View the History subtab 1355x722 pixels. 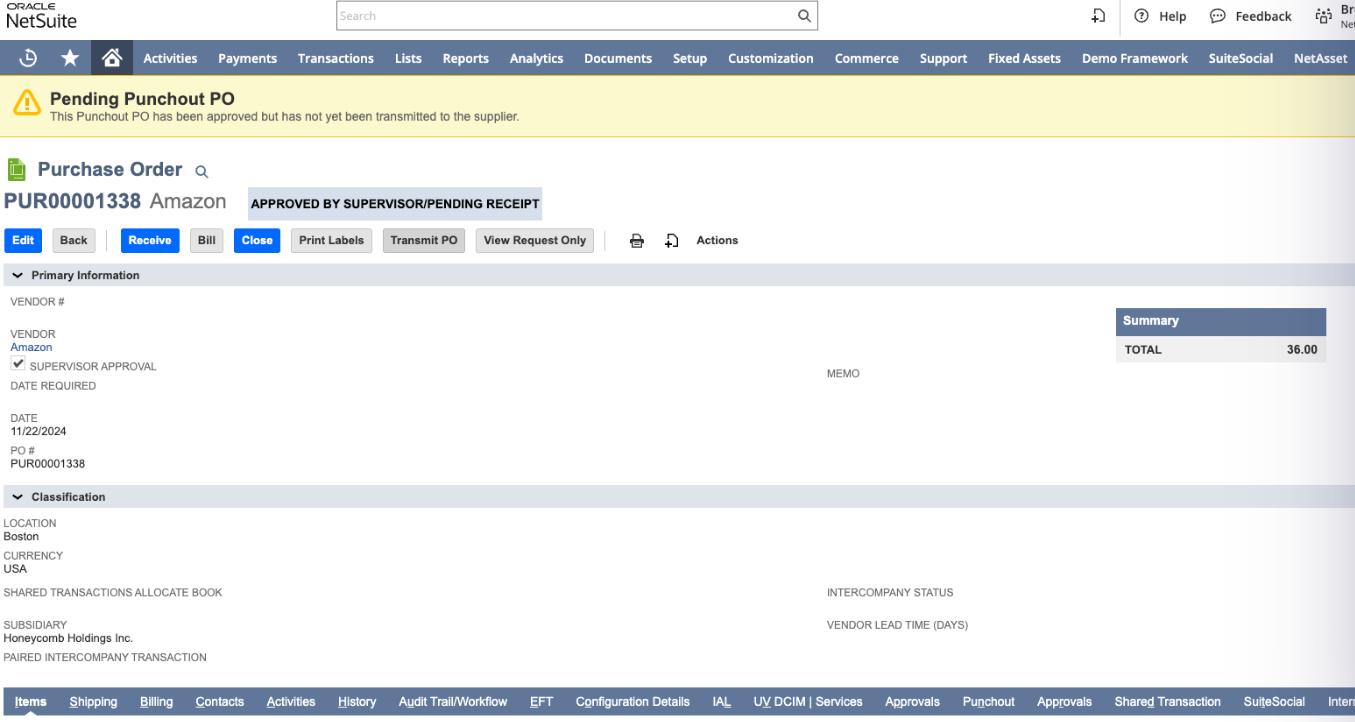pyautogui.click(x=357, y=702)
